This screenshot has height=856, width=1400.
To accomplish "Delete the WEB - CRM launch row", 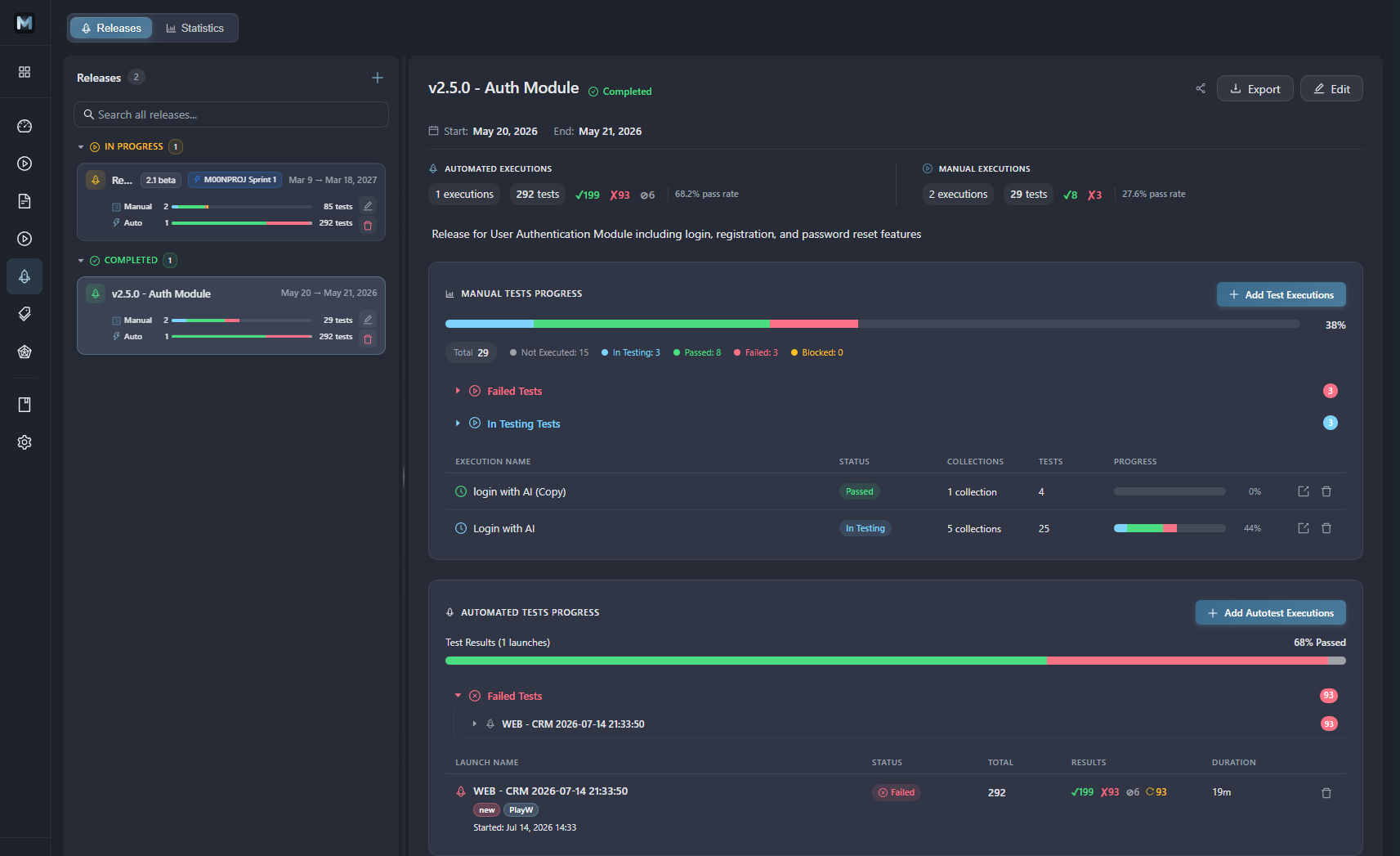I will click(1326, 792).
